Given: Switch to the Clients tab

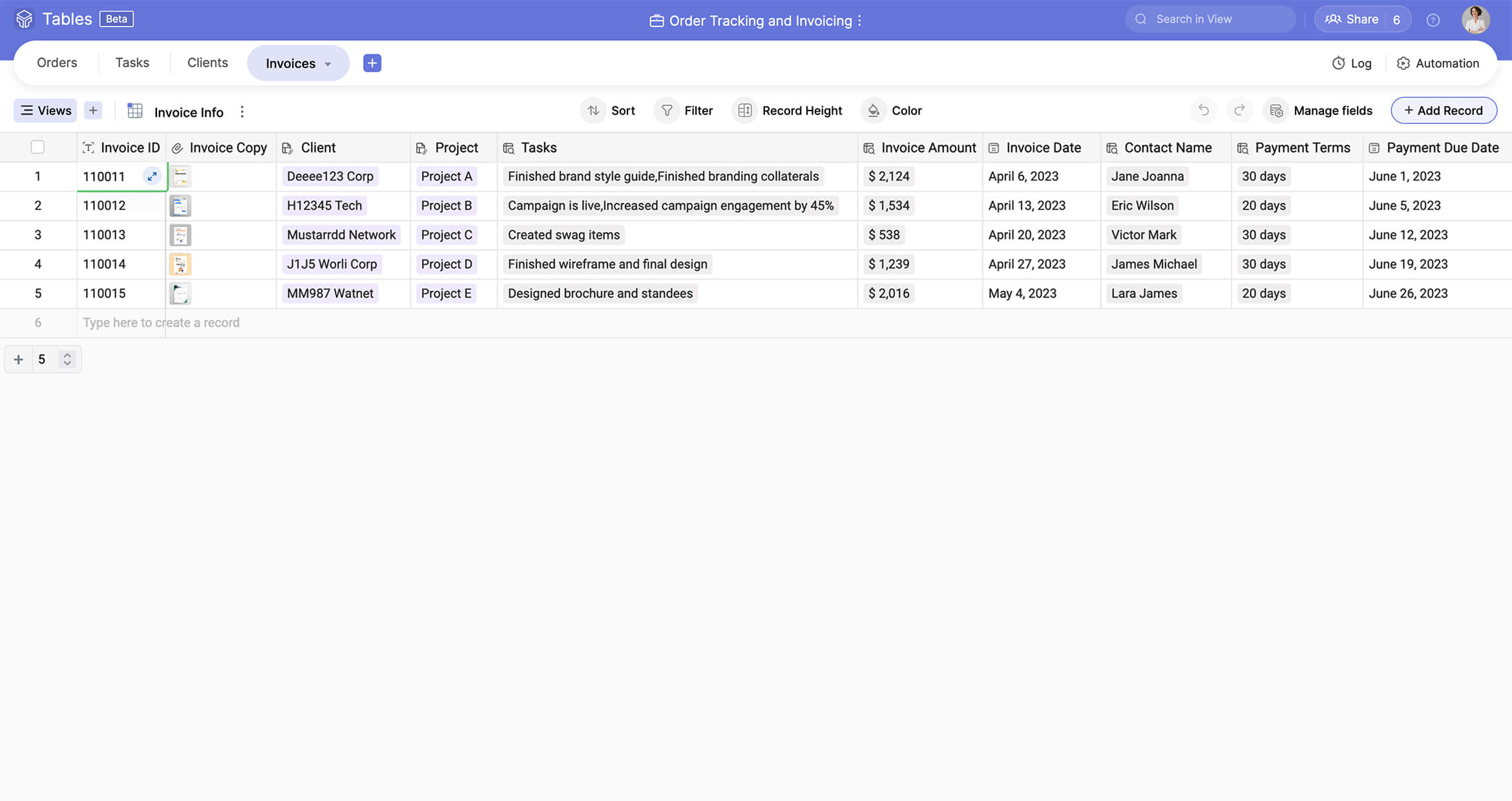Looking at the screenshot, I should pos(207,63).
